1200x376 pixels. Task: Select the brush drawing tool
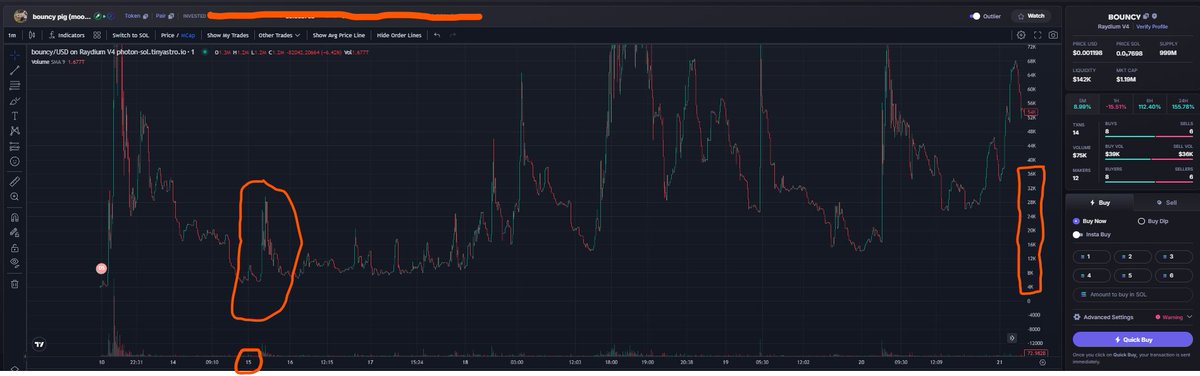(14, 101)
